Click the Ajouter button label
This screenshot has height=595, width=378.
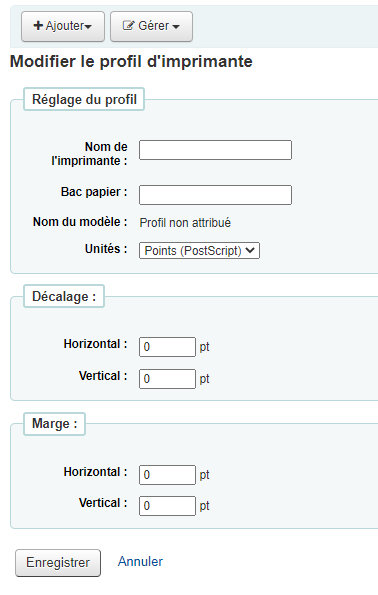pyautogui.click(x=65, y=26)
